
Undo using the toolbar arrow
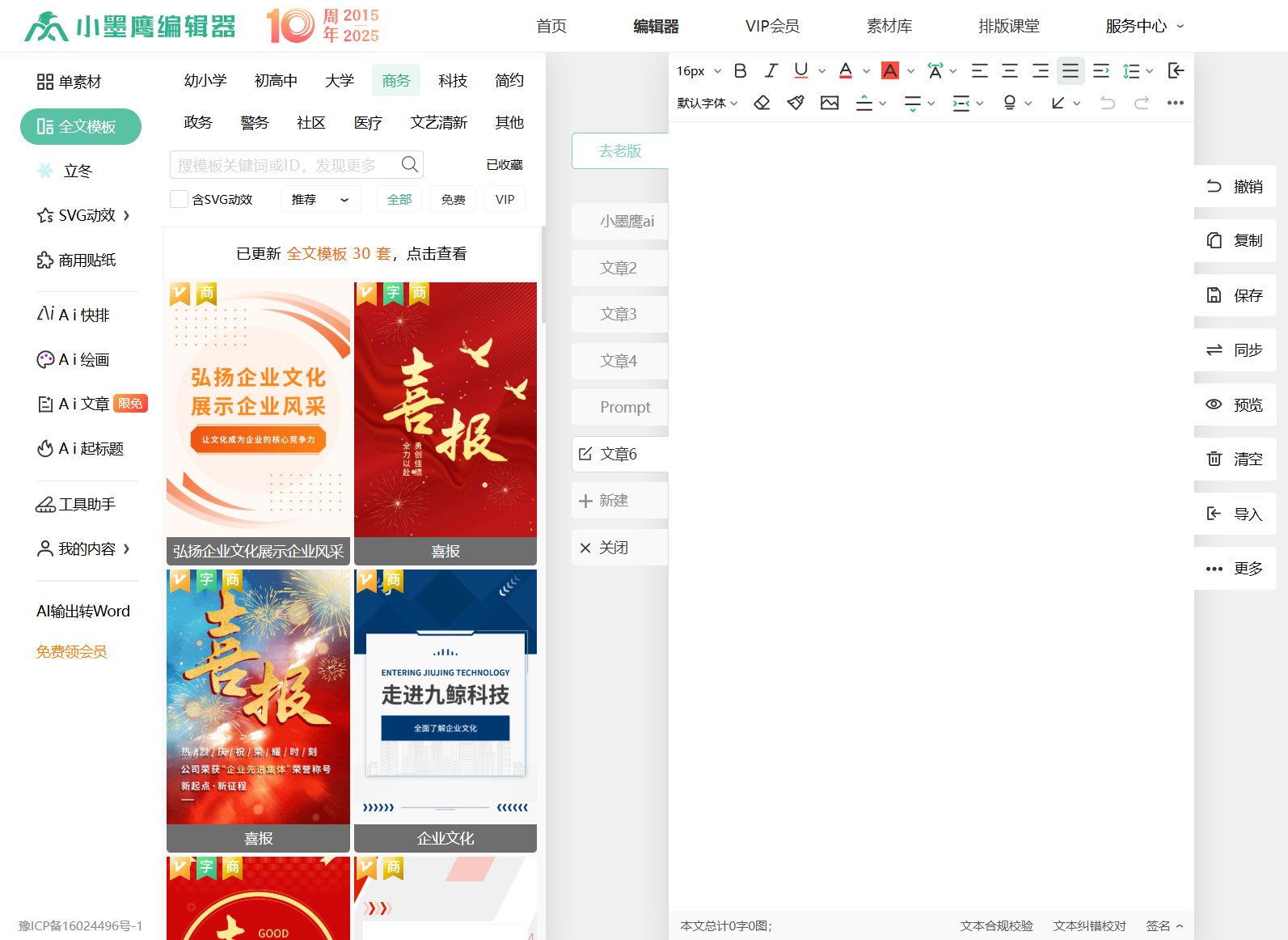point(1108,103)
